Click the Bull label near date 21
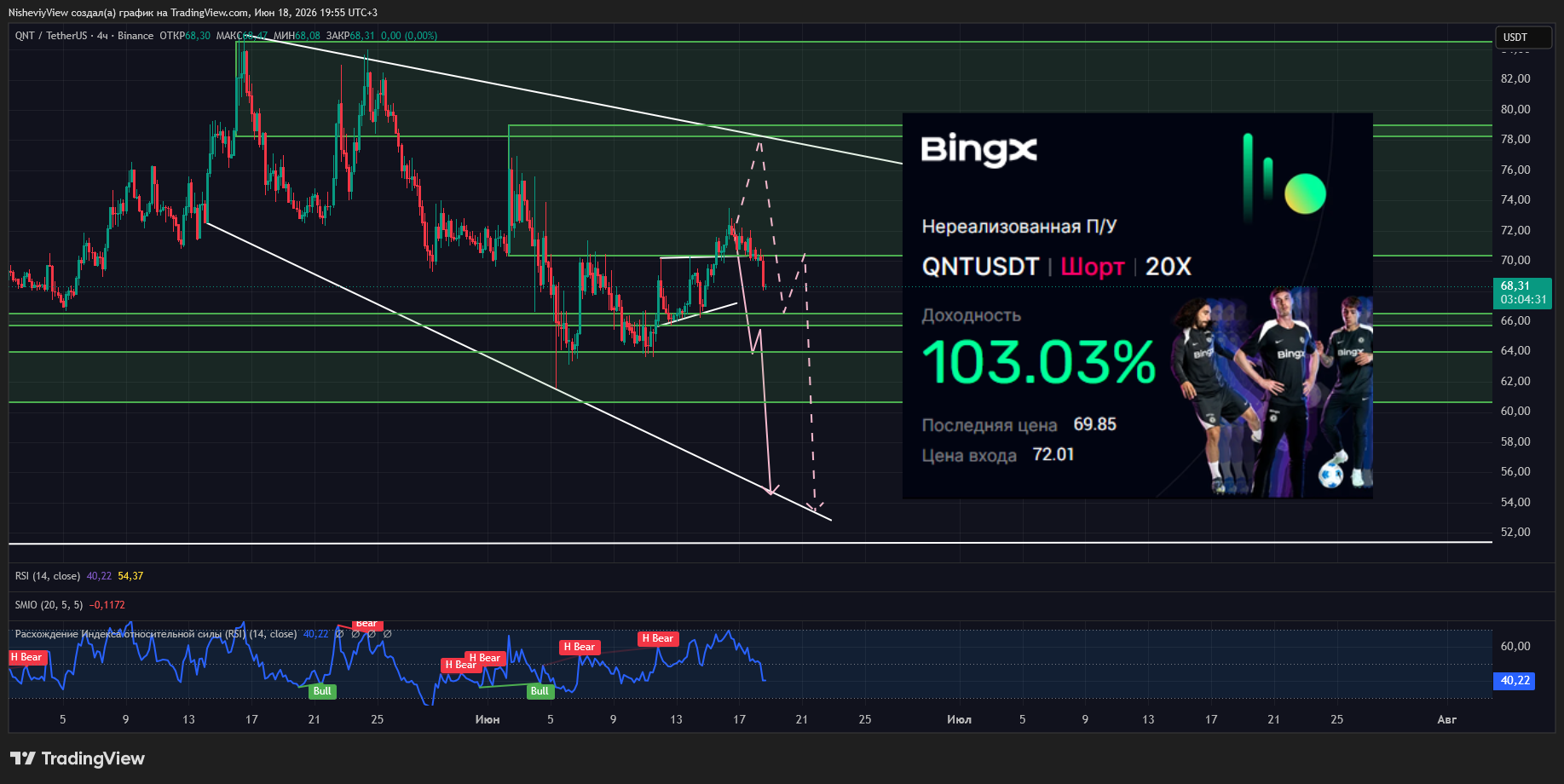Image resolution: width=1564 pixels, height=784 pixels. [322, 691]
